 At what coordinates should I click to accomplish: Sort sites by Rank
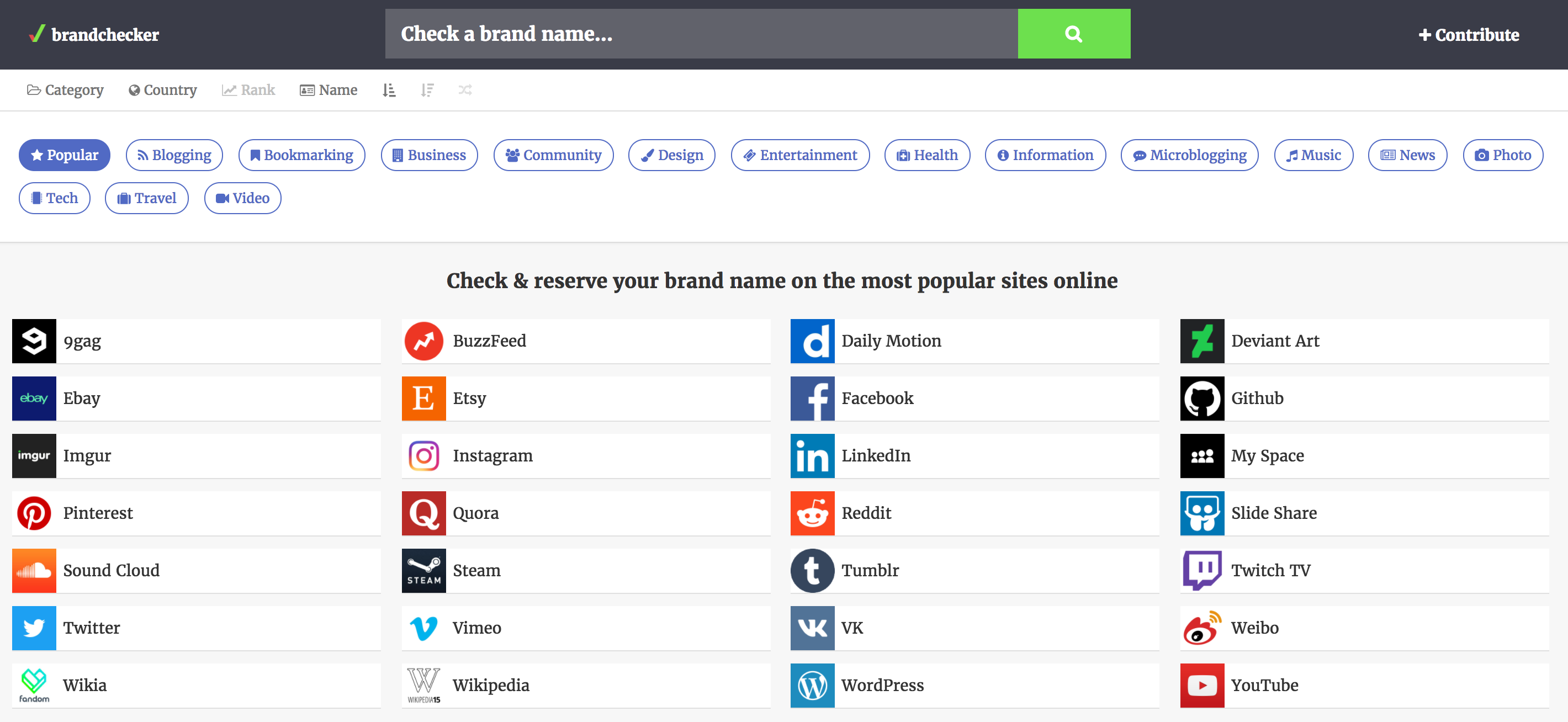pyautogui.click(x=248, y=90)
